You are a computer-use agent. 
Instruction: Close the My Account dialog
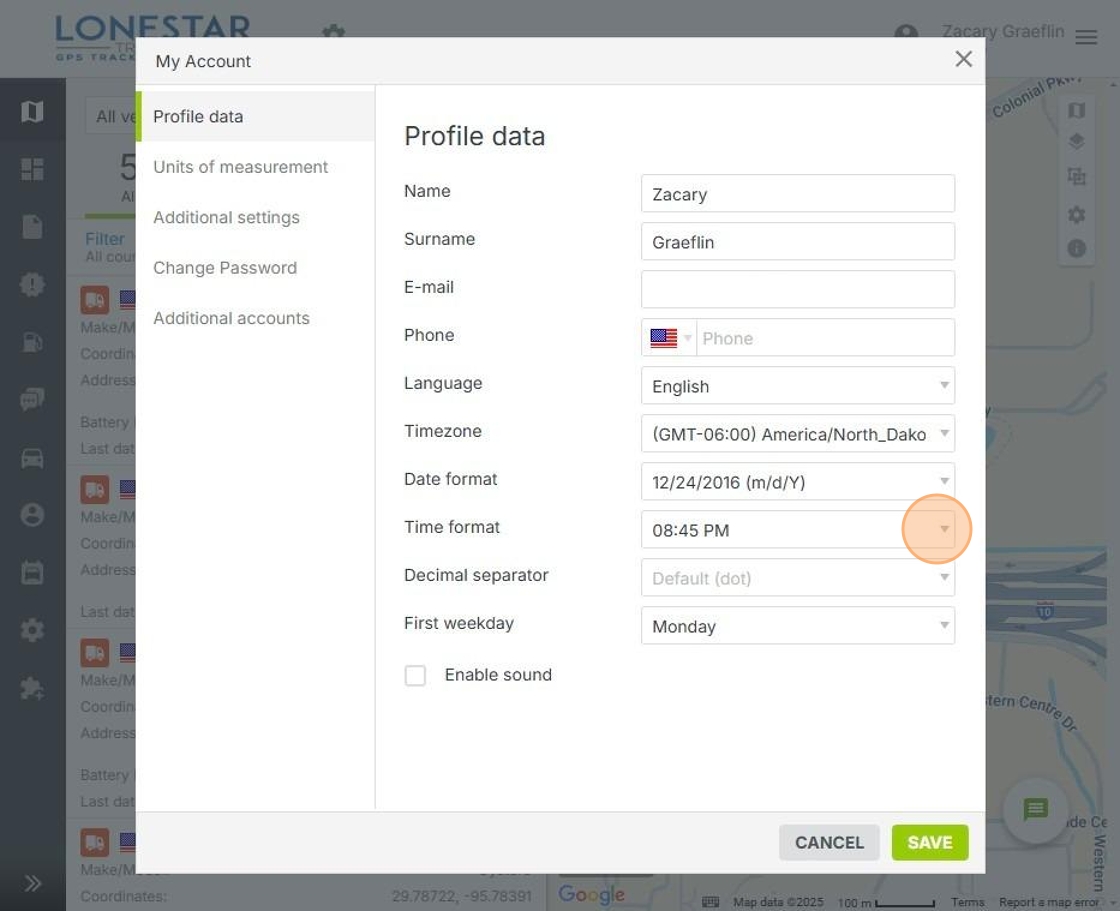point(963,60)
